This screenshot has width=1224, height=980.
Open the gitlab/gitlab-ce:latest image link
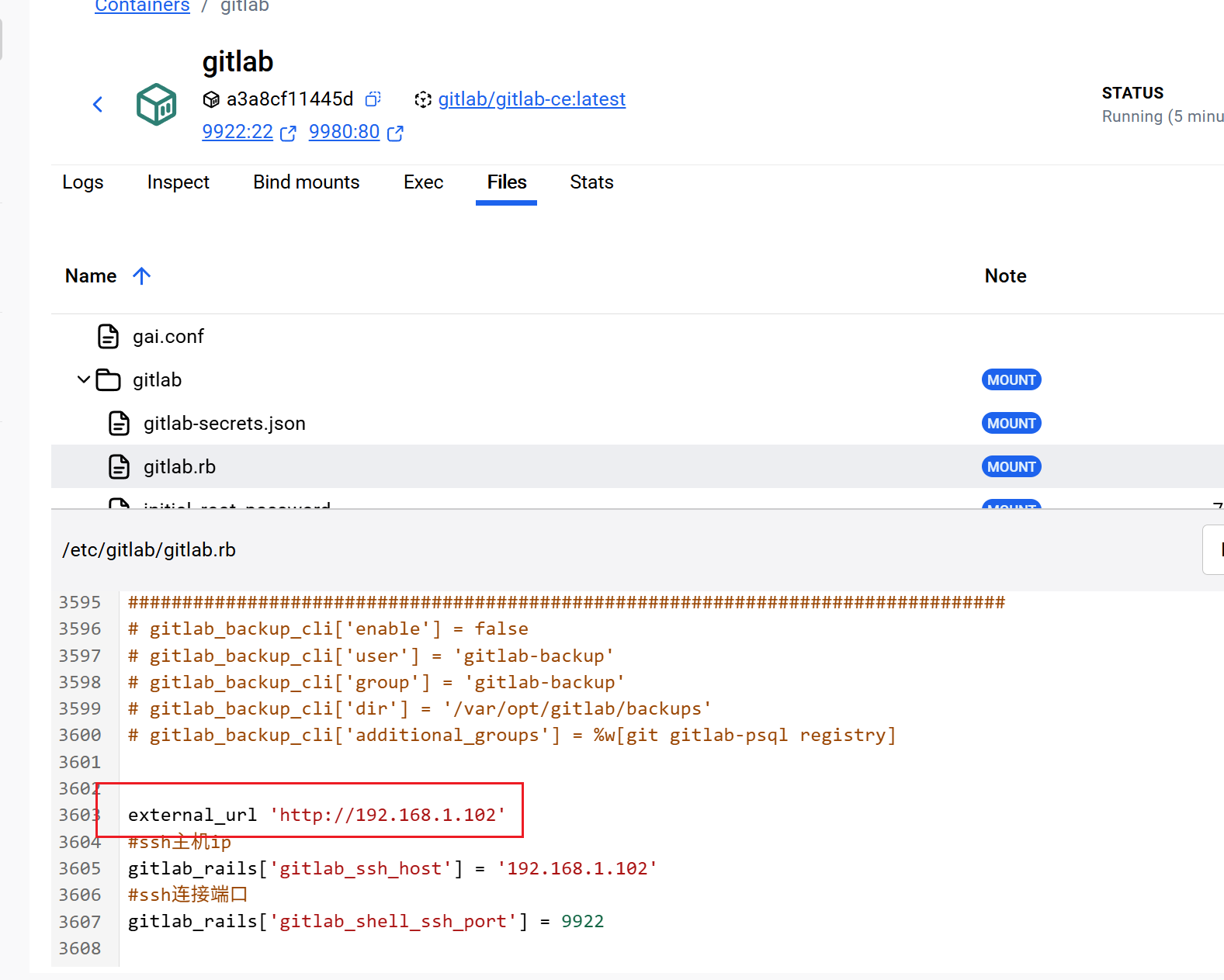point(531,99)
